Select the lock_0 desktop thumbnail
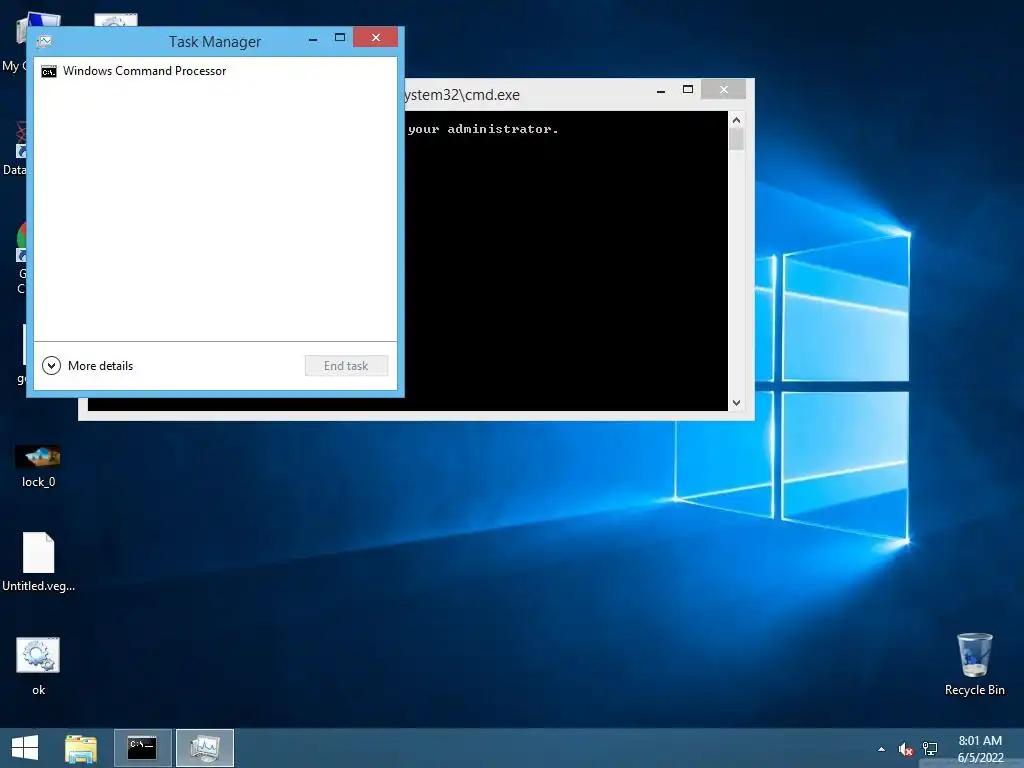Screen dimensions: 1024x768 click(38, 456)
